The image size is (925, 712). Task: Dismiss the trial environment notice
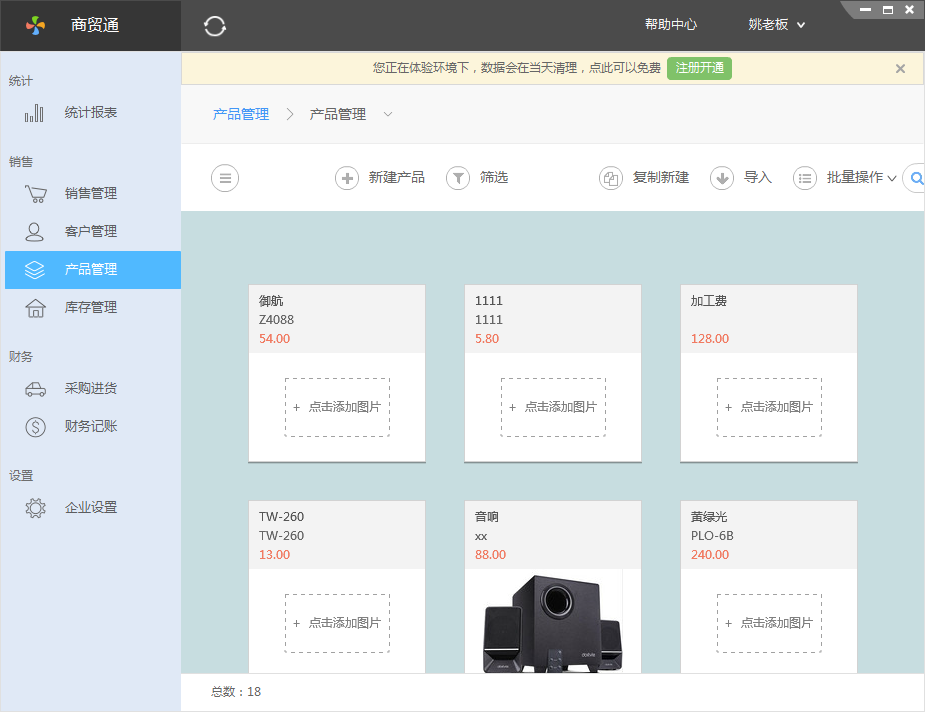899,68
